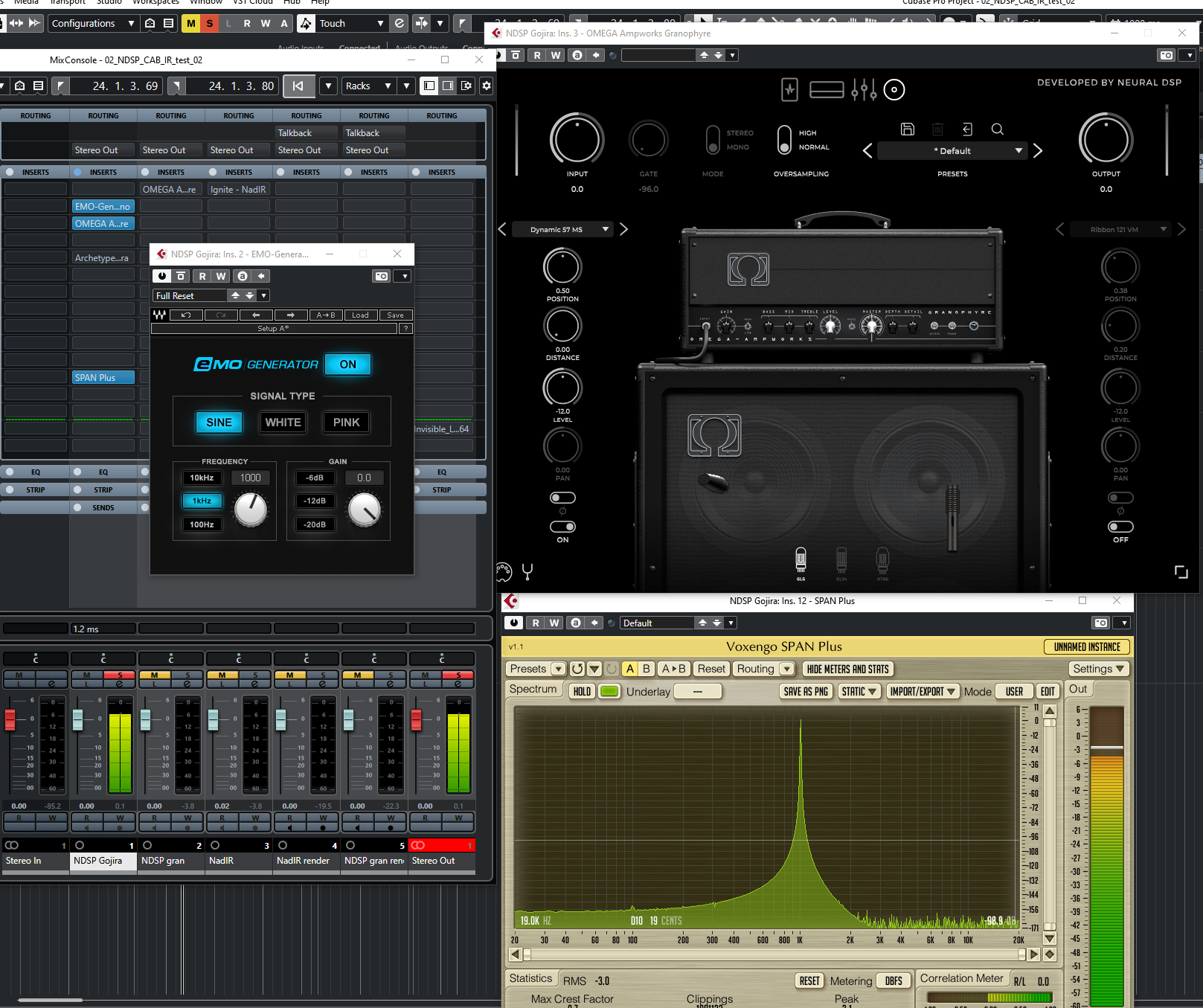Image resolution: width=1203 pixels, height=1008 pixels.
Task: Take snapshot in SPAN Plus plugin window
Action: (1102, 623)
